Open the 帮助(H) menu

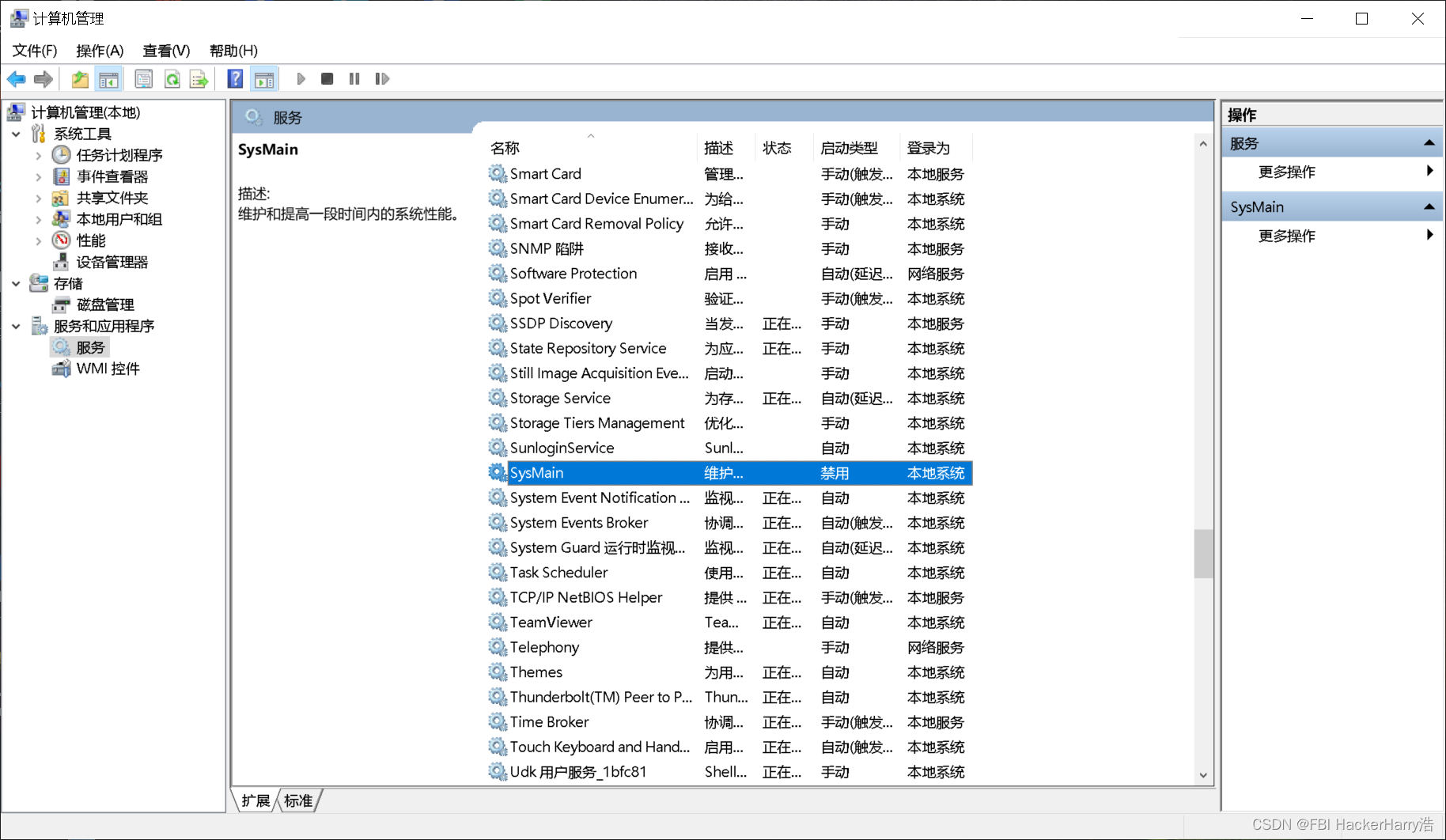(x=233, y=51)
